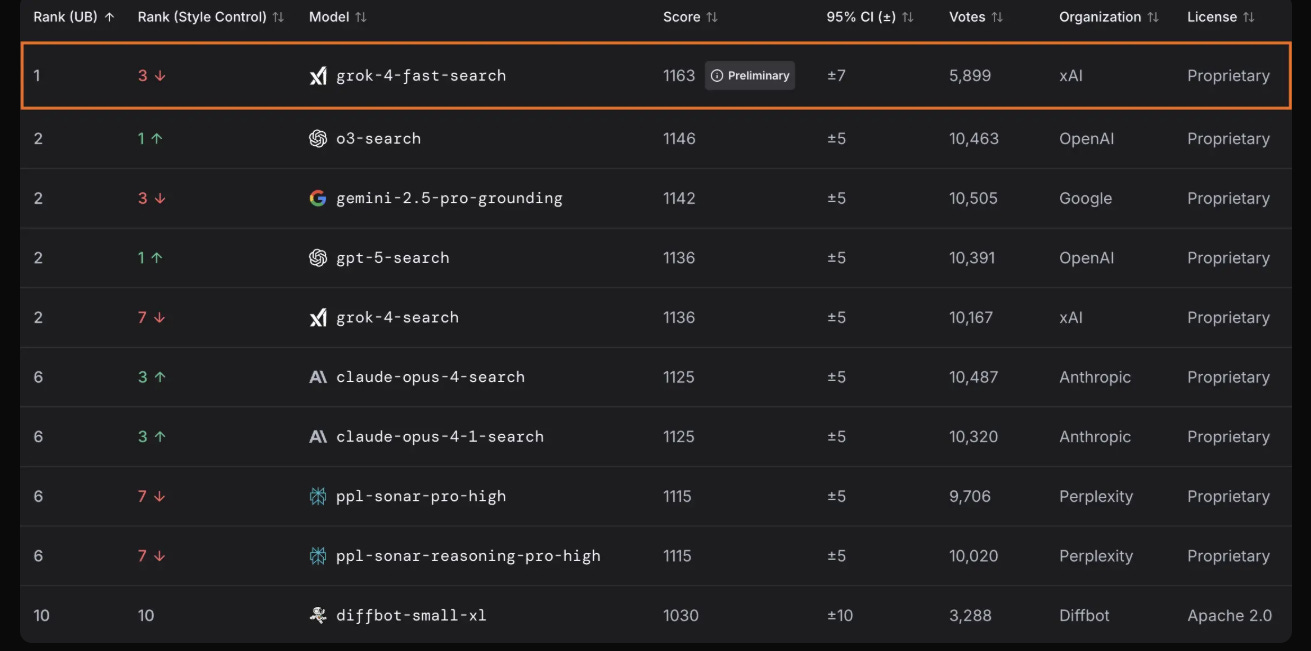Sort by the Organization column header

[1109, 17]
